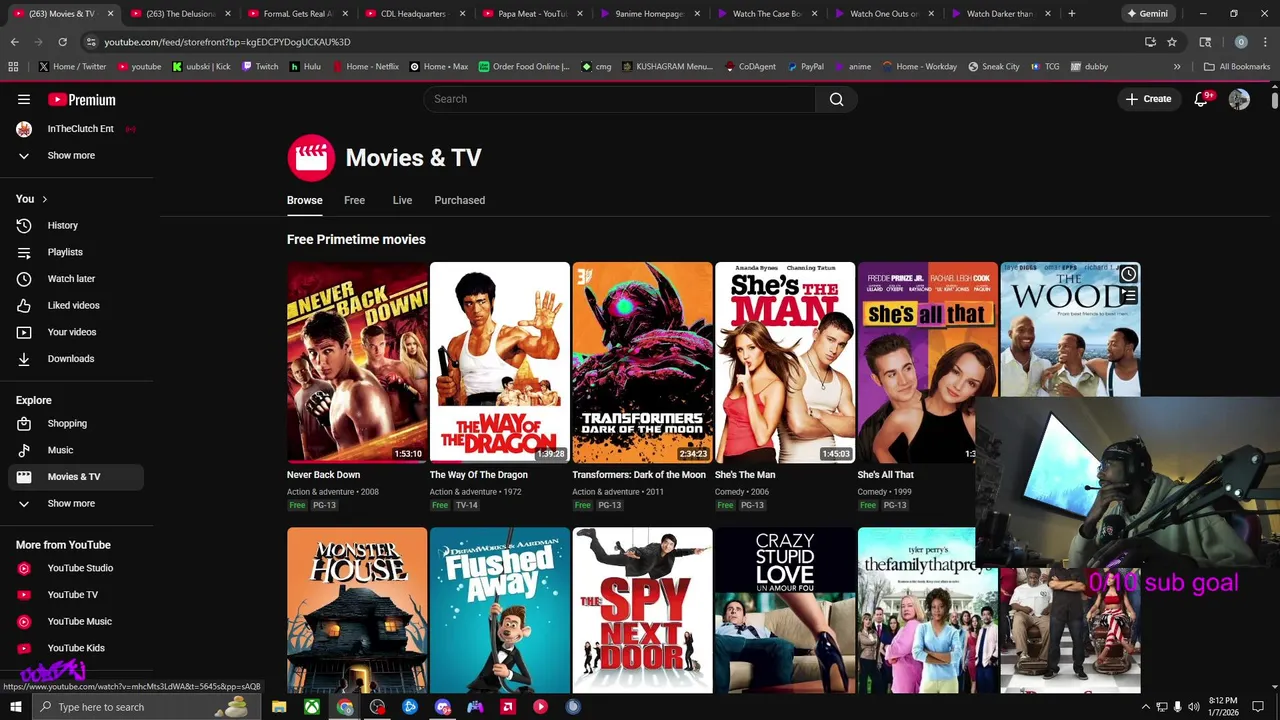Click the Shopping bag icon
Screen dimensions: 1280x720
pos(24,424)
